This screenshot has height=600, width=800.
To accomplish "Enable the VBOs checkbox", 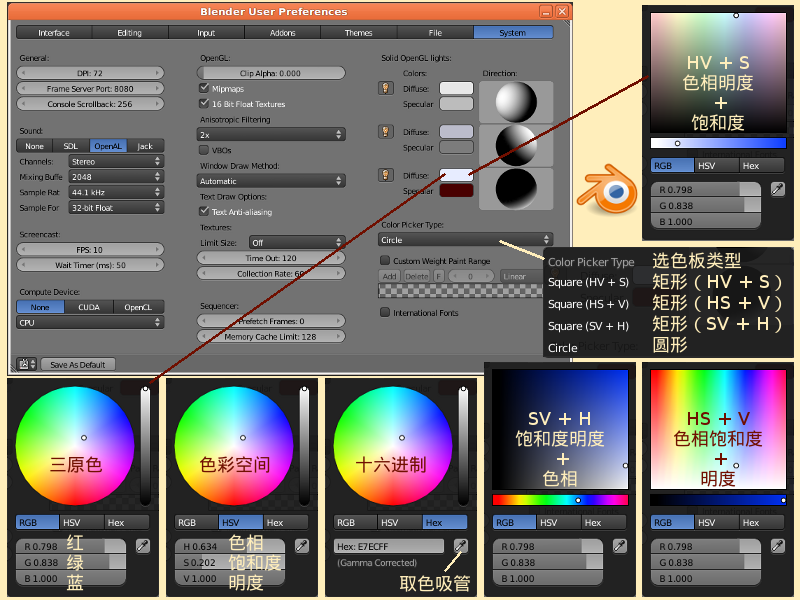I will pyautogui.click(x=204, y=150).
